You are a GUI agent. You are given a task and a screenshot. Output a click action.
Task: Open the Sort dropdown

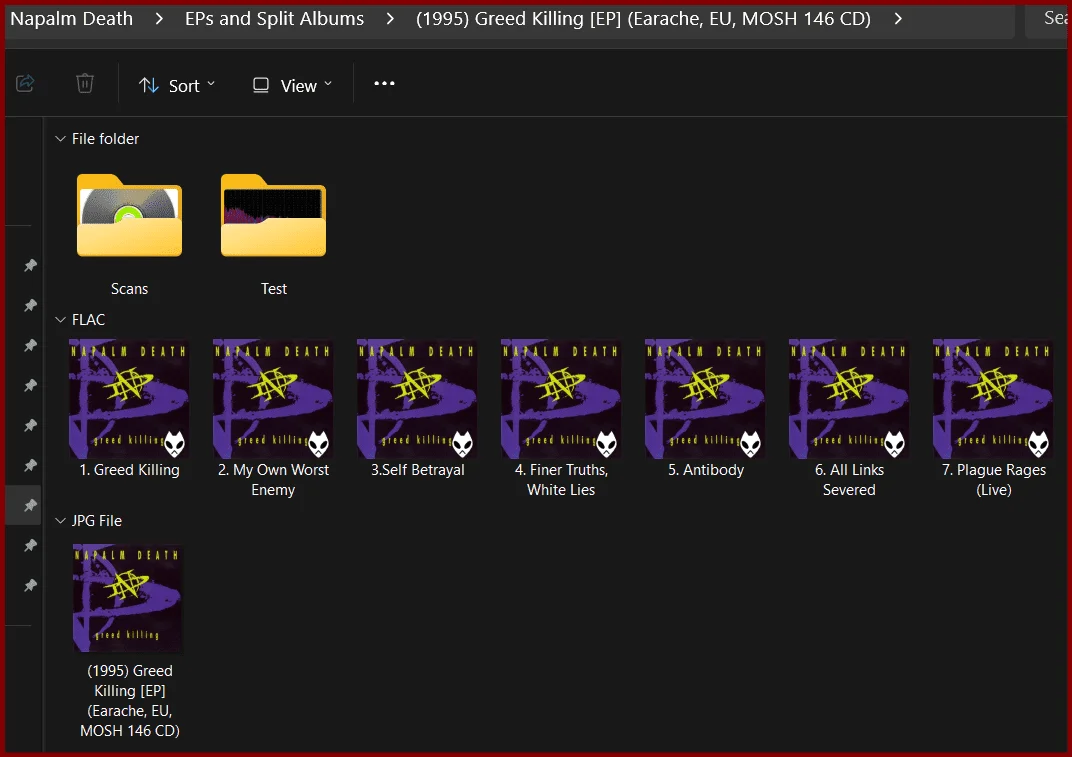coord(177,85)
